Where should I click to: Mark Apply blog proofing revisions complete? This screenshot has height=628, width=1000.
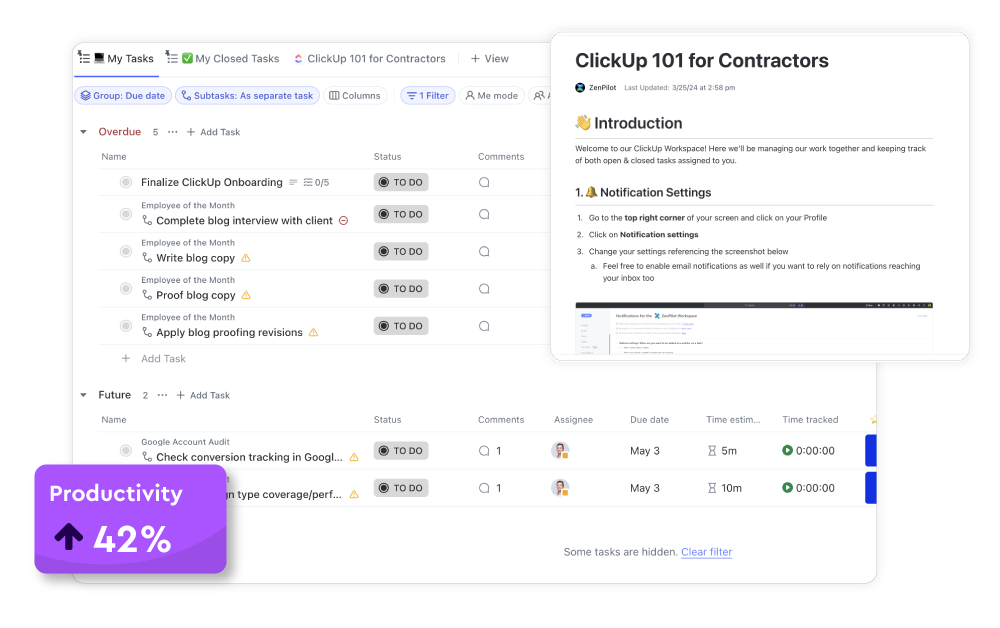[126, 326]
